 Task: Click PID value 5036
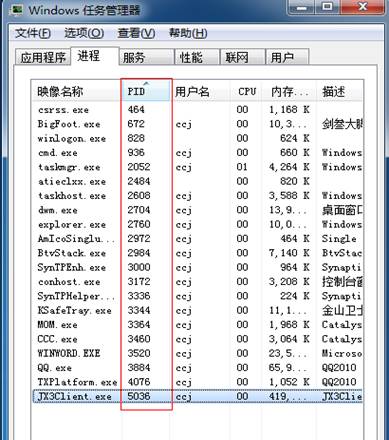click(x=139, y=396)
